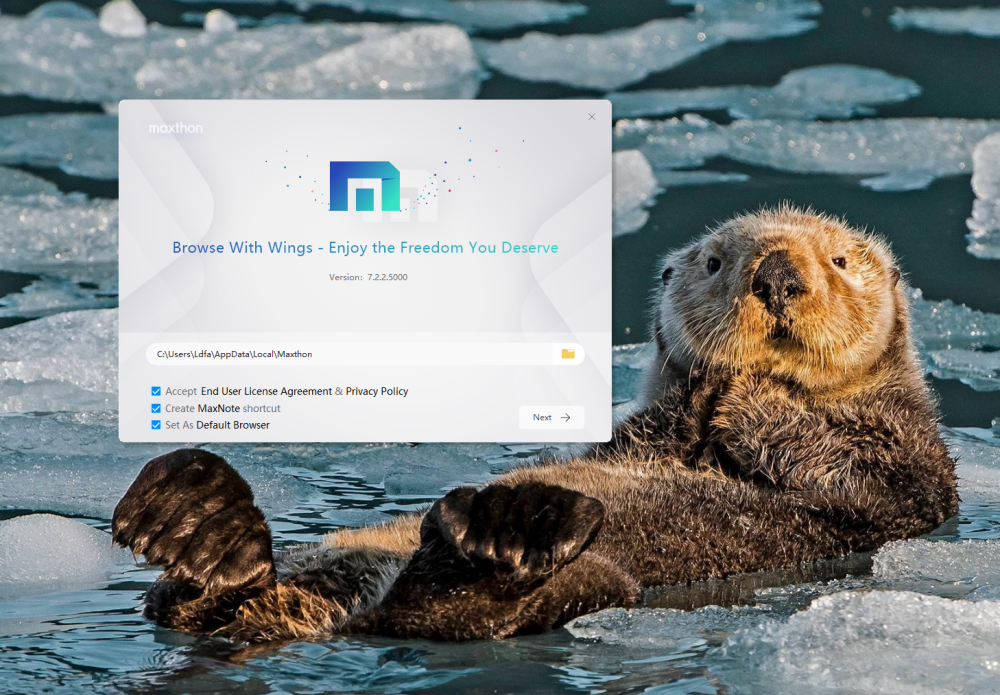This screenshot has width=1000, height=695.
Task: Click the folder browse icon
Action: coord(568,354)
